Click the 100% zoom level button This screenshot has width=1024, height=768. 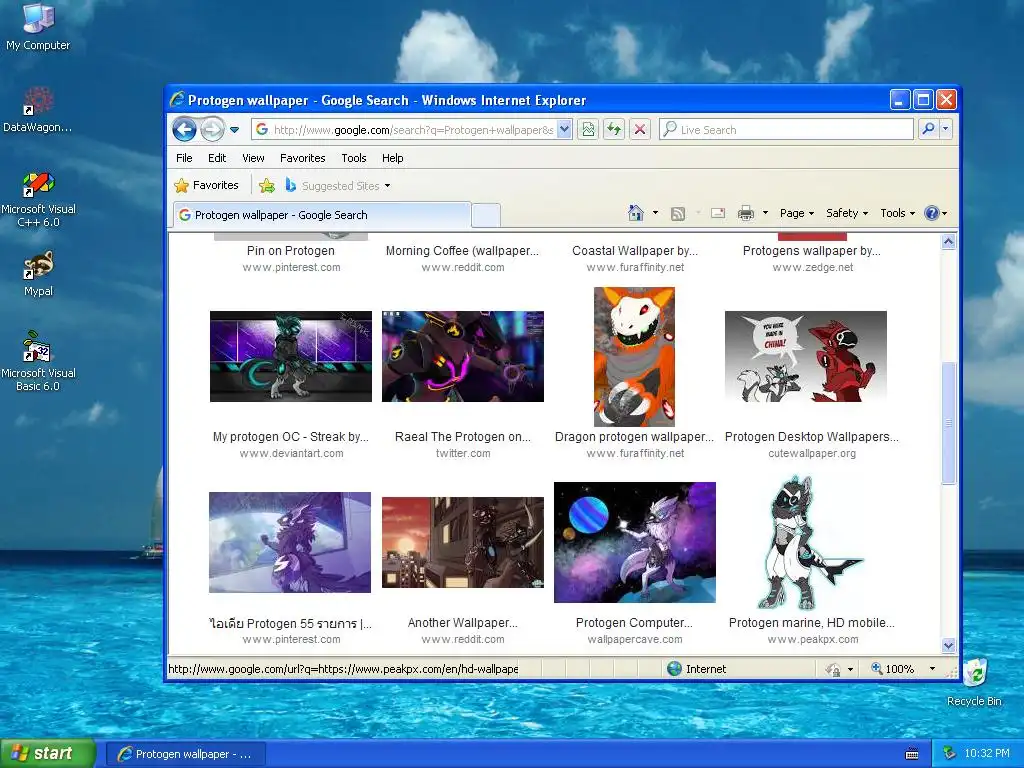point(892,669)
